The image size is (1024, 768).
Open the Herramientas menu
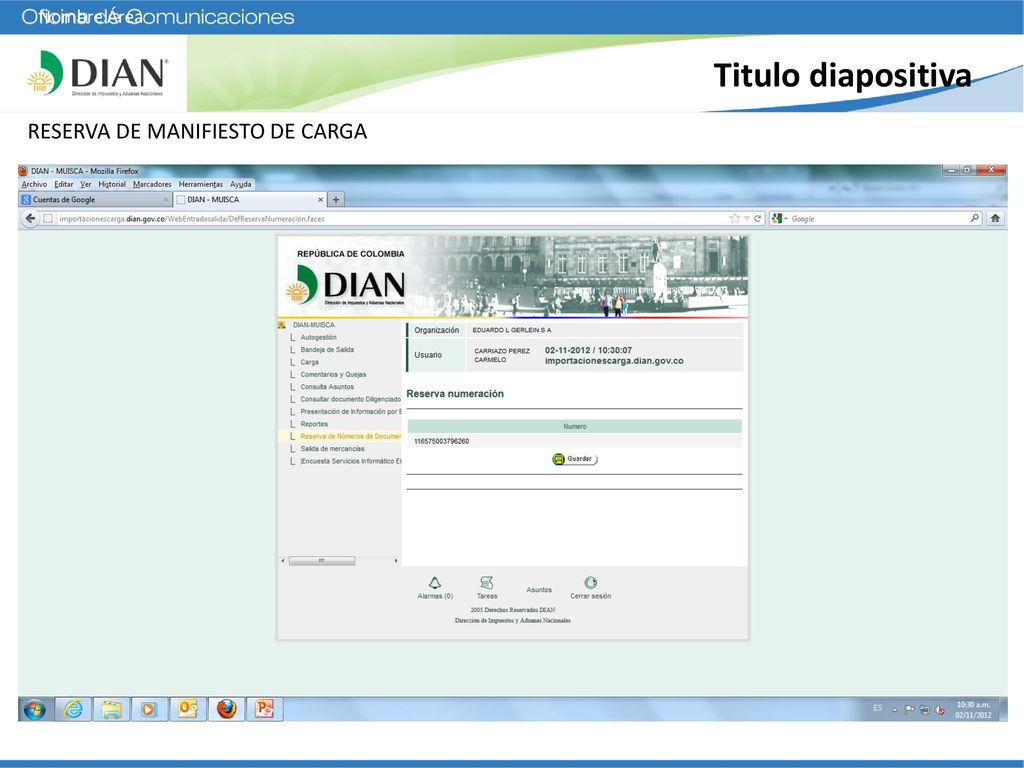[x=200, y=184]
